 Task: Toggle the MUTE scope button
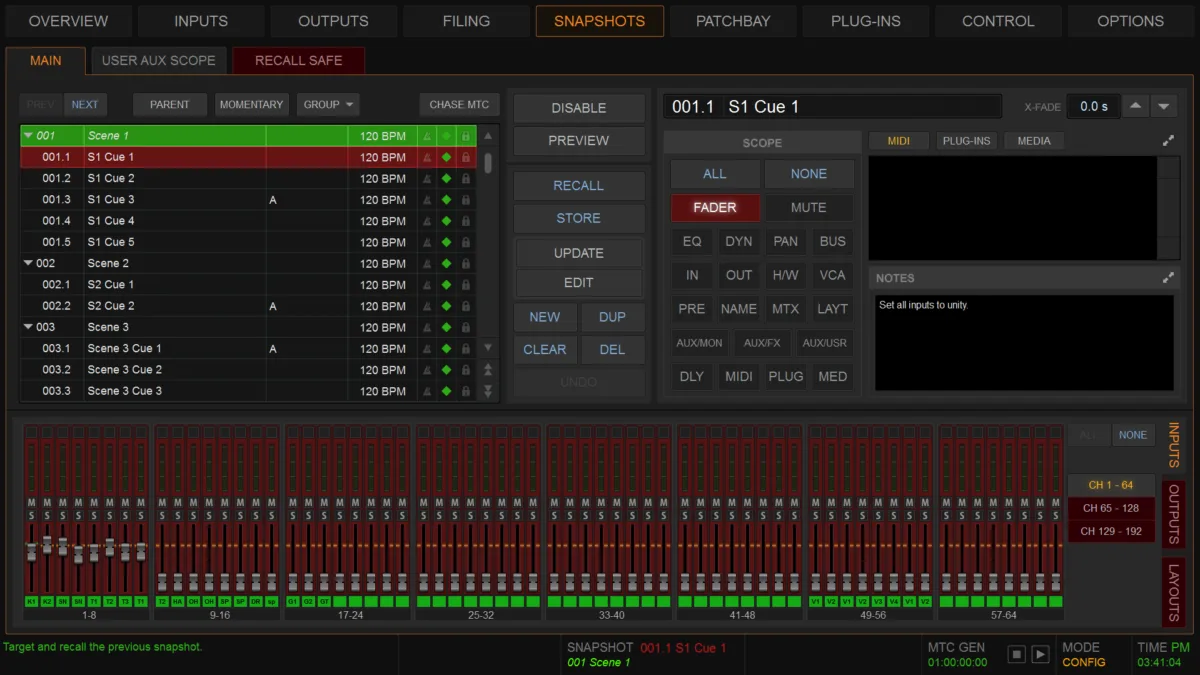tap(808, 208)
